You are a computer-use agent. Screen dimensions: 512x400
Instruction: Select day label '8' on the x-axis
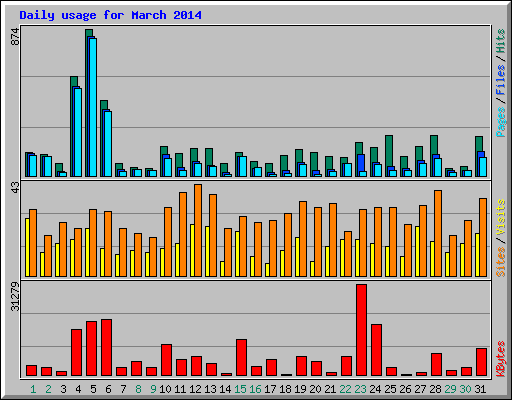(138, 389)
